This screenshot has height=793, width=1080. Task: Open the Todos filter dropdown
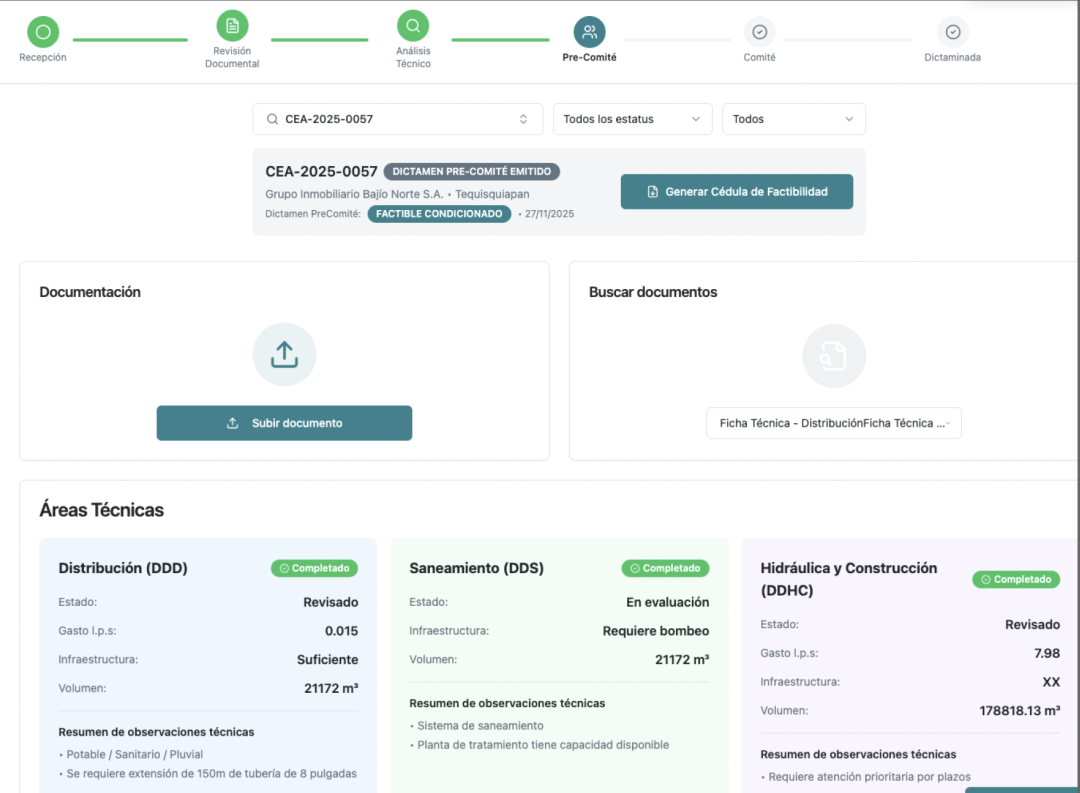793,119
